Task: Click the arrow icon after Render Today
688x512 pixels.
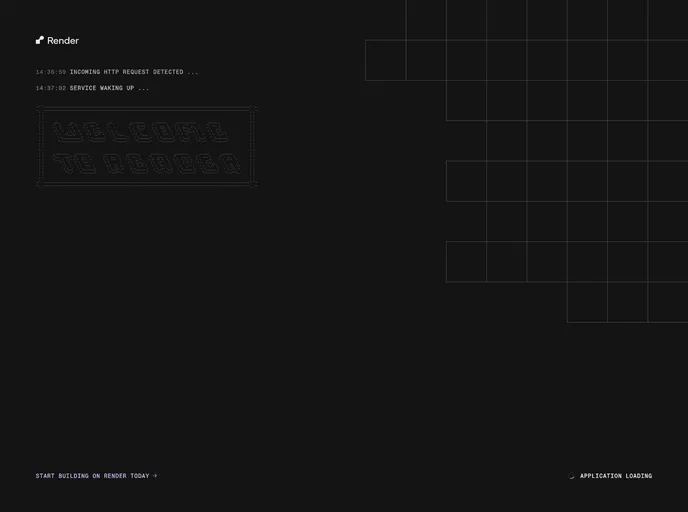Action: pos(155,476)
